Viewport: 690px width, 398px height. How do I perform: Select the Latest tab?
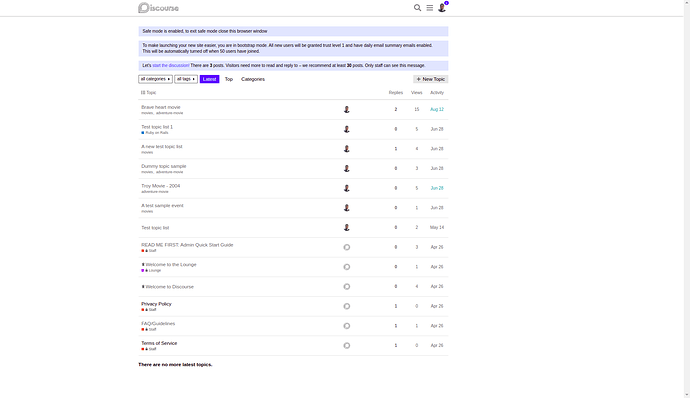(x=209, y=79)
